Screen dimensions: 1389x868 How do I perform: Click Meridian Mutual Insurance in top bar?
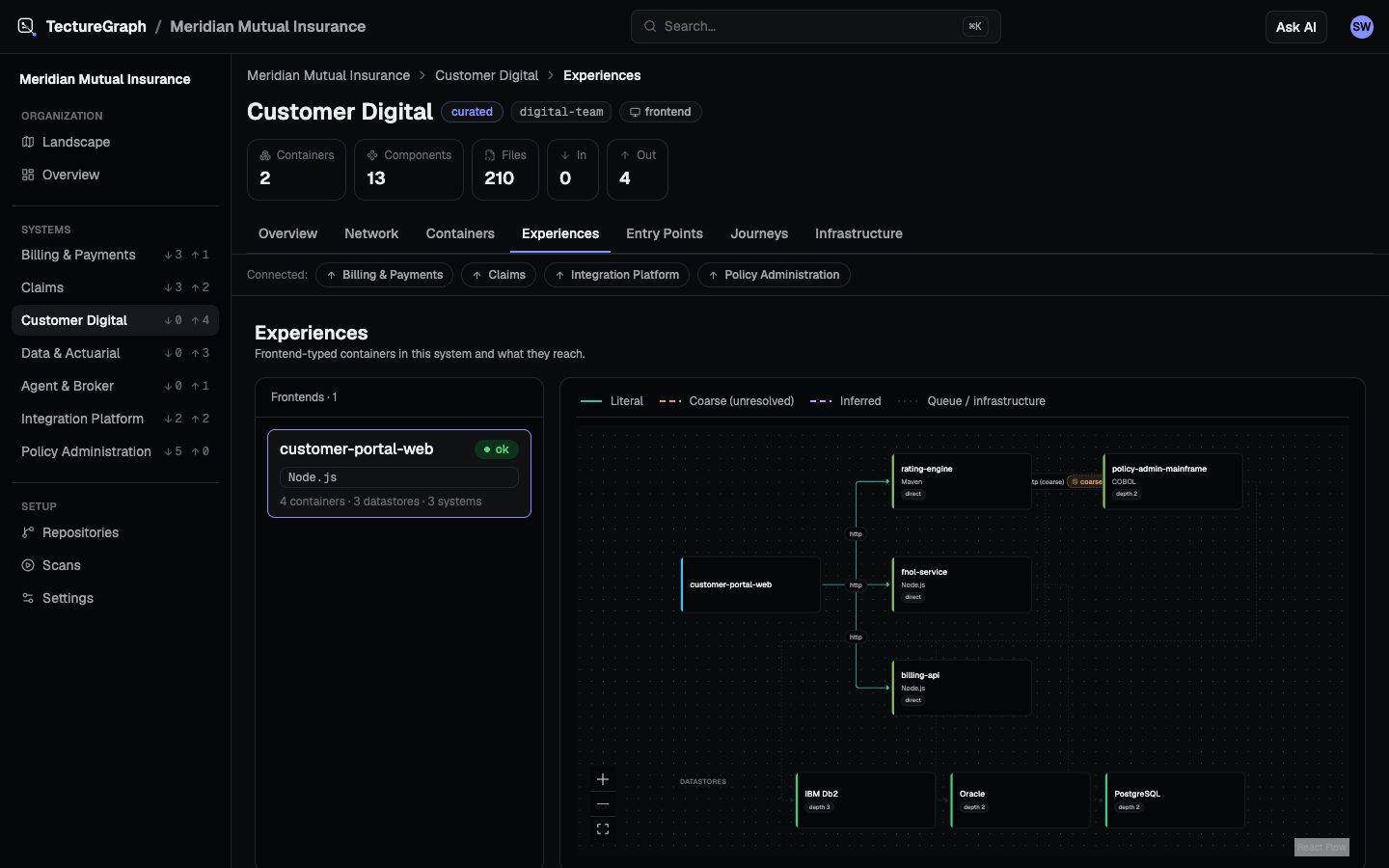(267, 27)
